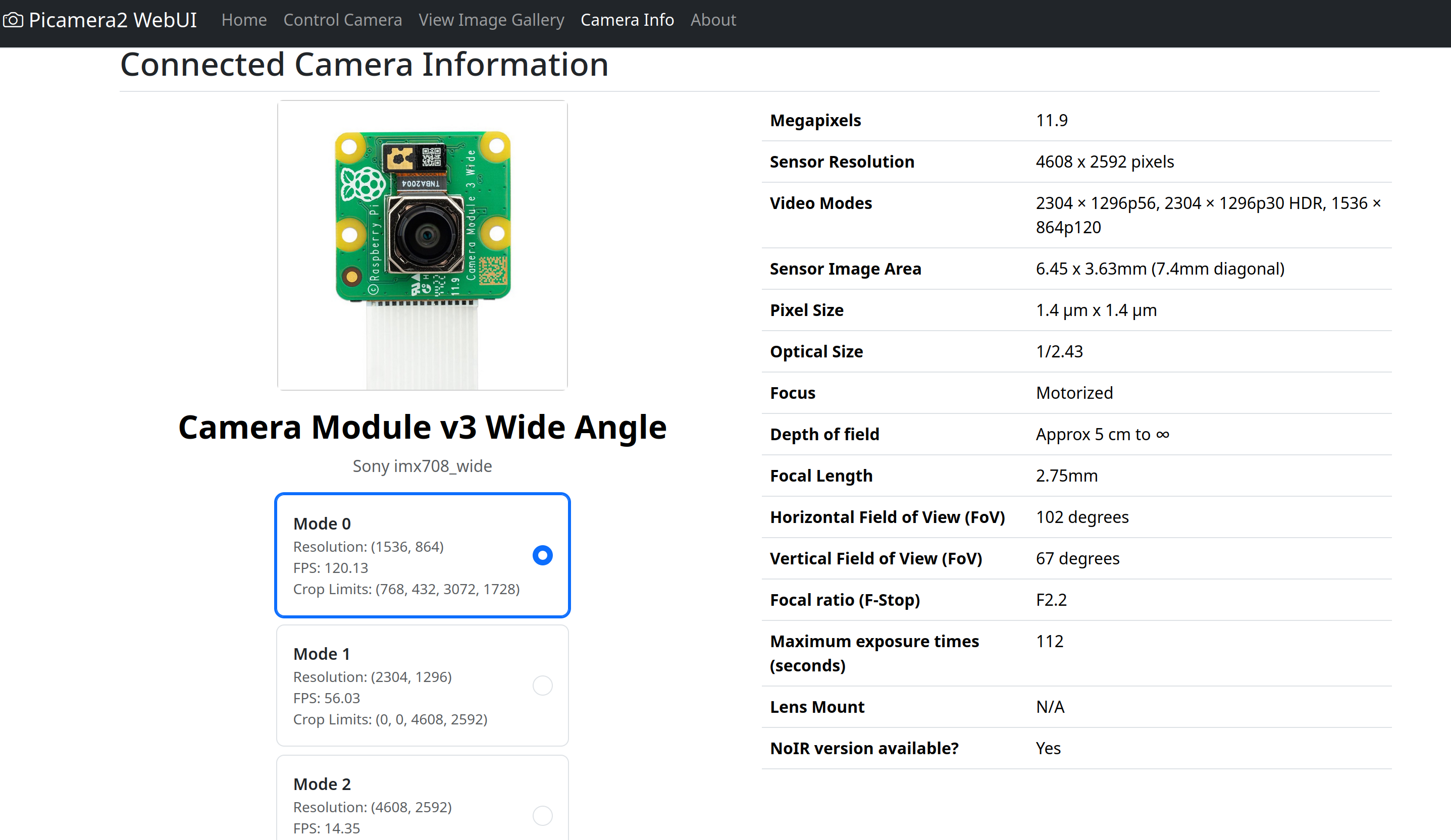Click the 'Horizontal Field of View (FoV)' label
The width and height of the screenshot is (1451, 840).
click(x=887, y=517)
